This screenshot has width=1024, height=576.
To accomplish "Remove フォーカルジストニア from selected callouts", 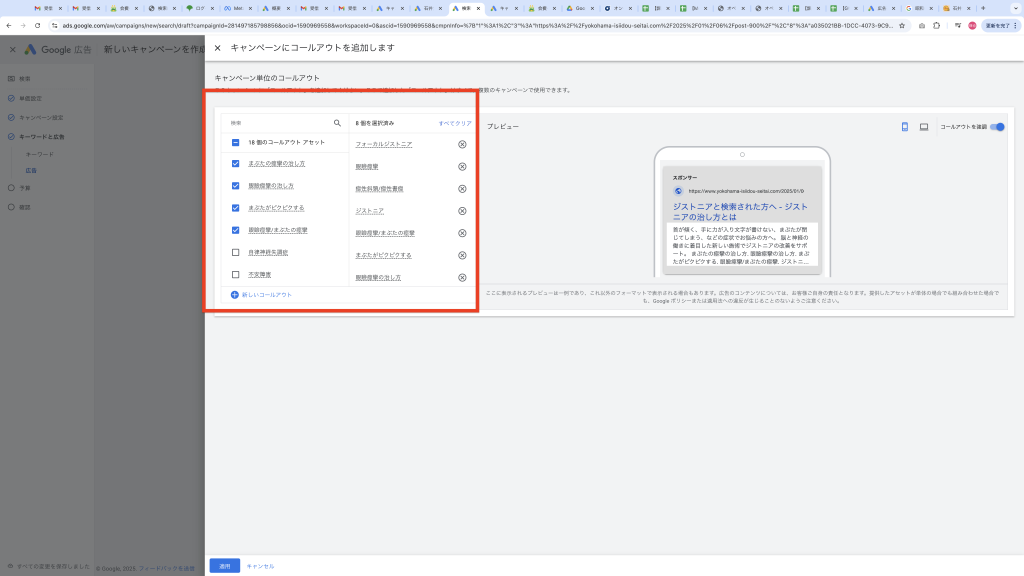I will (462, 144).
